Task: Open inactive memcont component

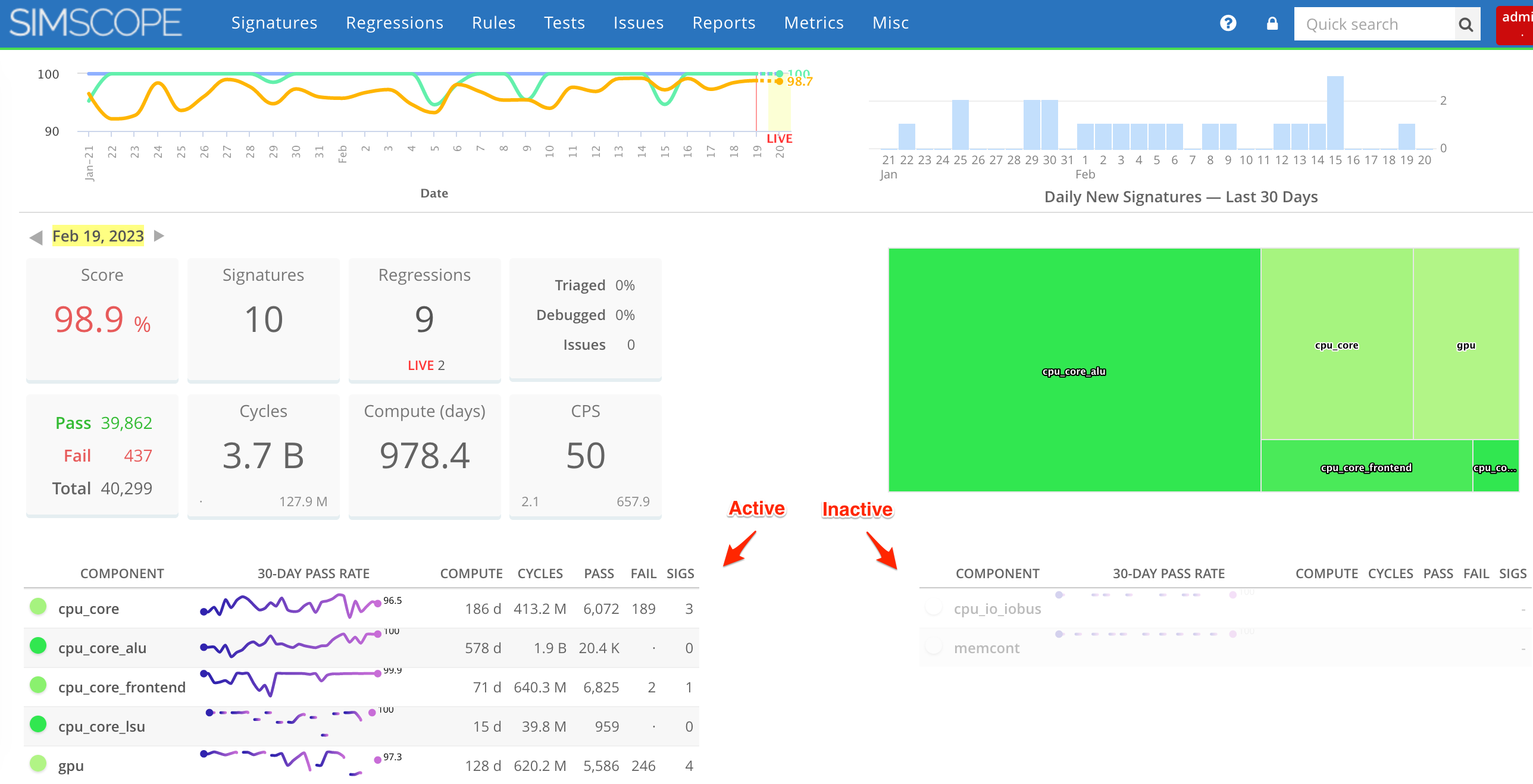Action: tap(987, 648)
